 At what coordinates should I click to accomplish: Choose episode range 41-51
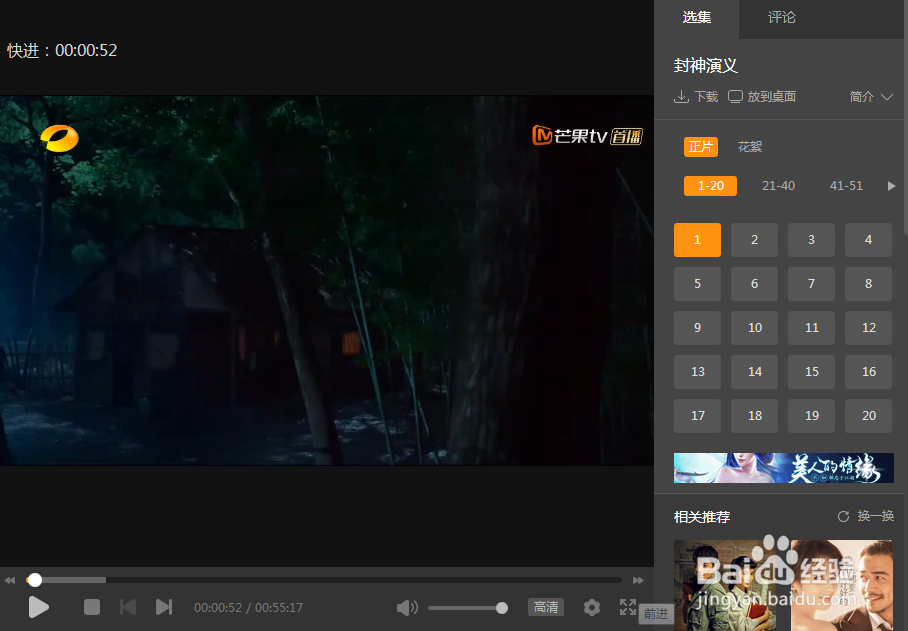pyautogui.click(x=846, y=186)
